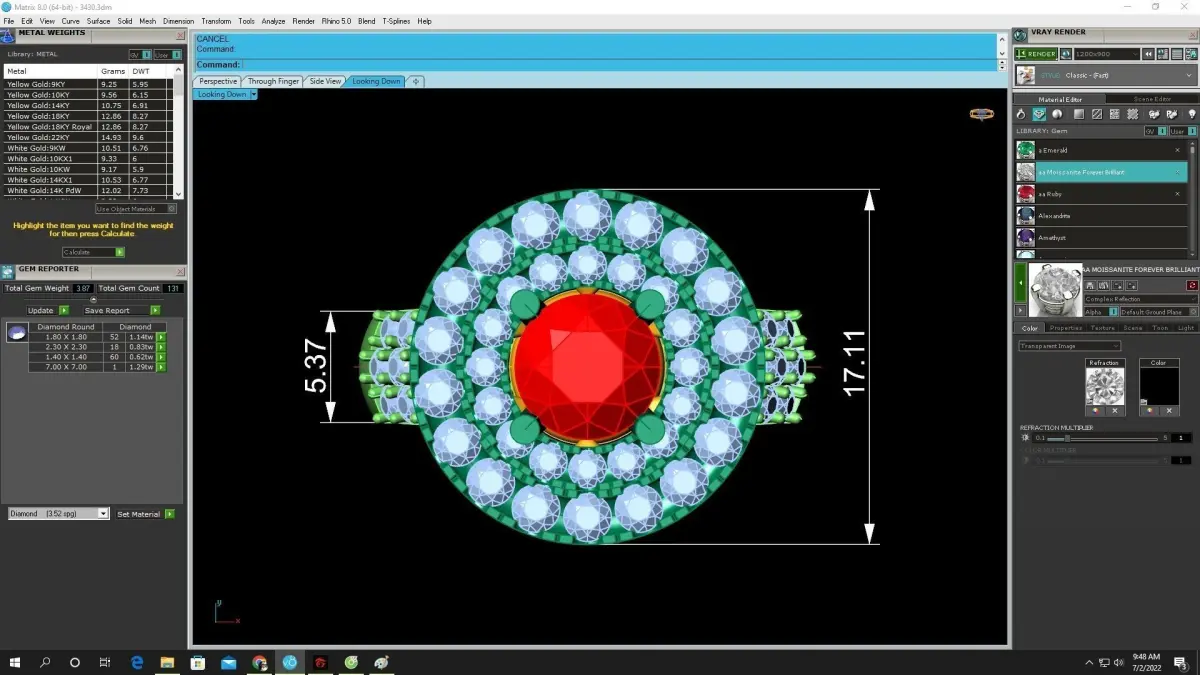The image size is (1200, 675).
Task: Open the Texture tab in material editor
Action: 1102,328
